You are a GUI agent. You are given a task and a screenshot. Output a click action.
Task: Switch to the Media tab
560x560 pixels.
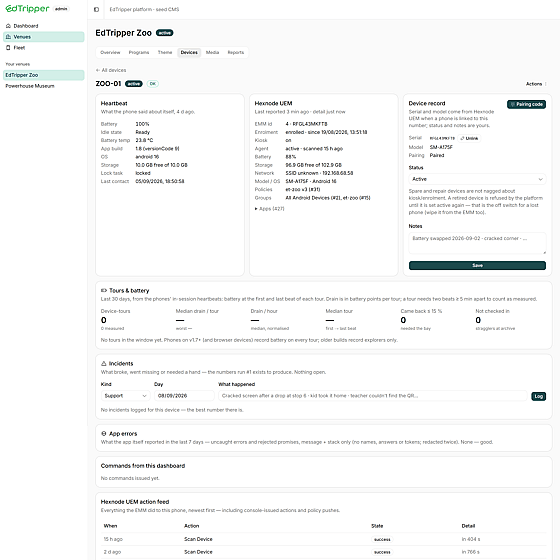[x=212, y=52]
